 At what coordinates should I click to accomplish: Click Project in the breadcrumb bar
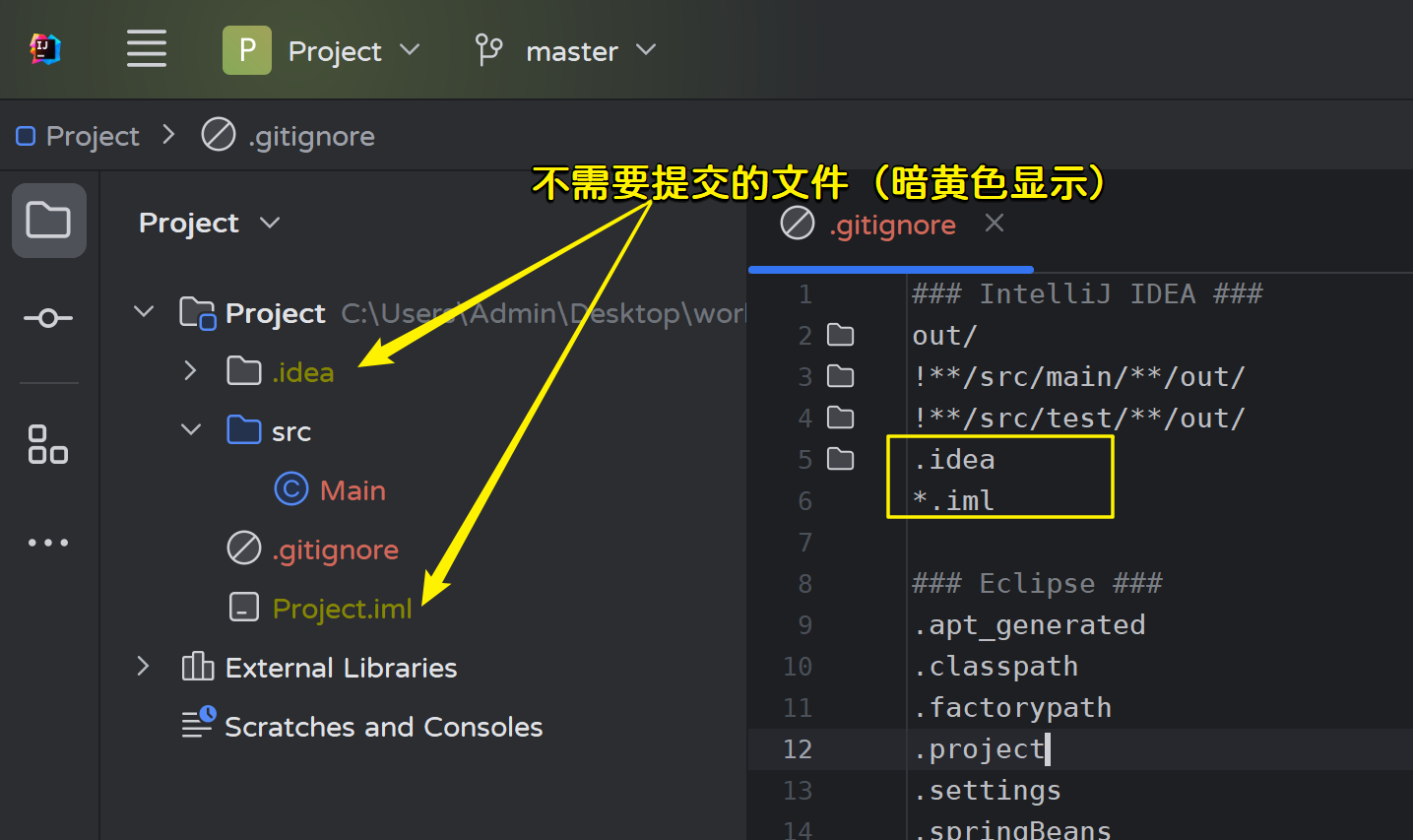tap(93, 136)
